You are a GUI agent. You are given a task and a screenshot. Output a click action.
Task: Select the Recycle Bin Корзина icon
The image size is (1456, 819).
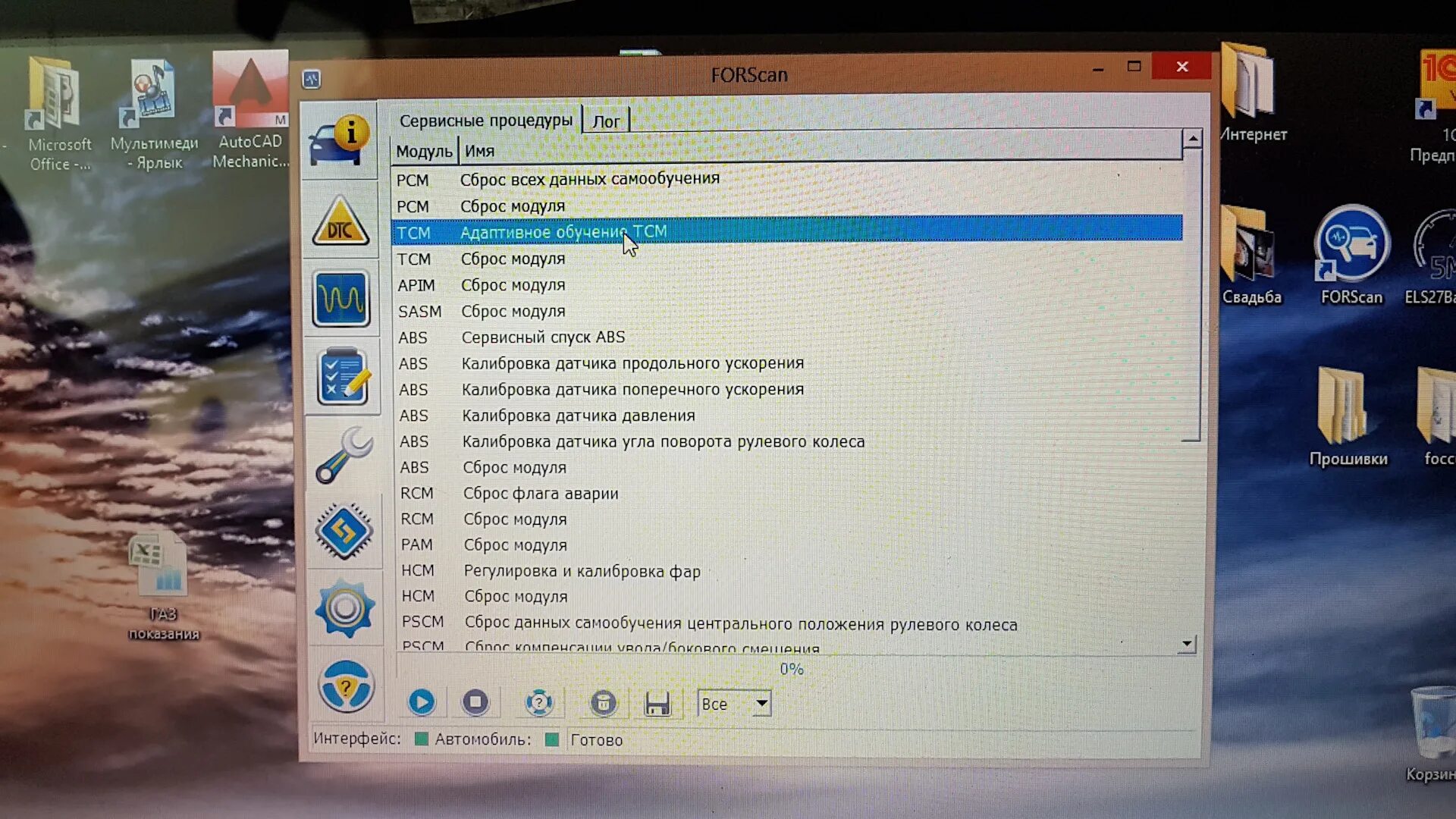point(1432,733)
